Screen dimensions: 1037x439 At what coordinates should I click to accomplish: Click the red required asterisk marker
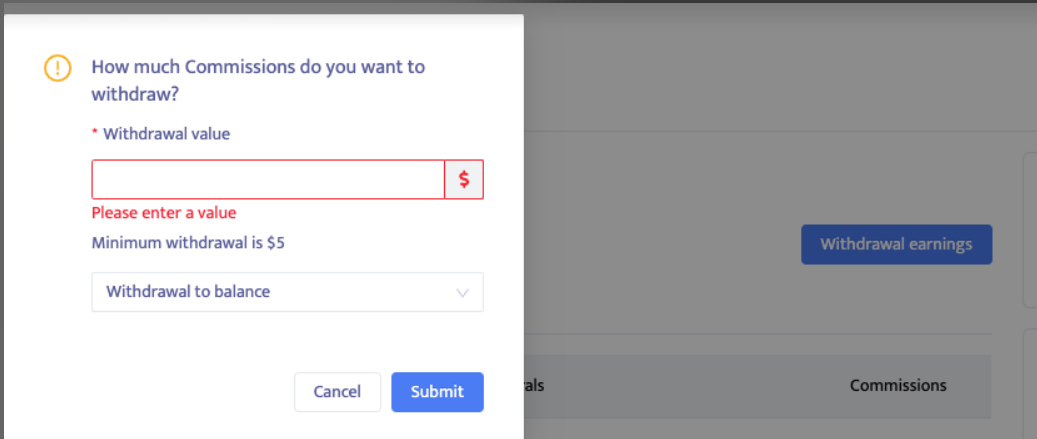point(95,134)
